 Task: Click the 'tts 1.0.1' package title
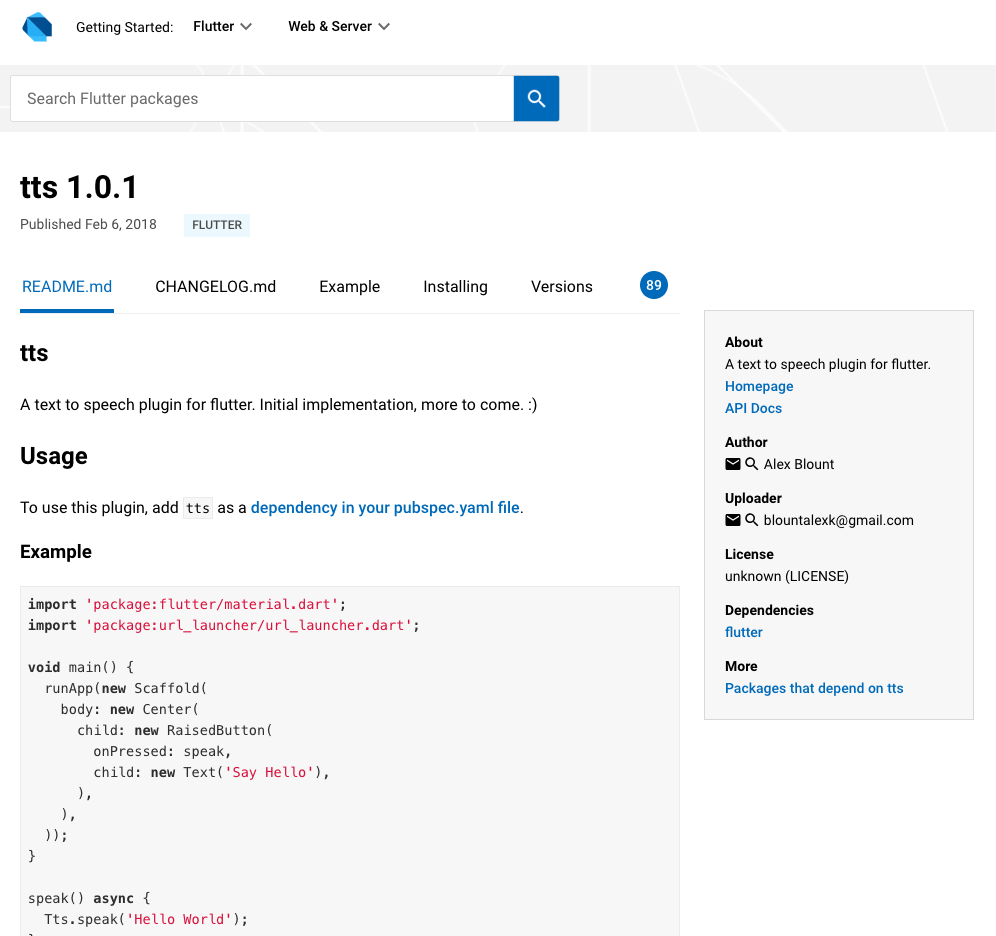79,187
